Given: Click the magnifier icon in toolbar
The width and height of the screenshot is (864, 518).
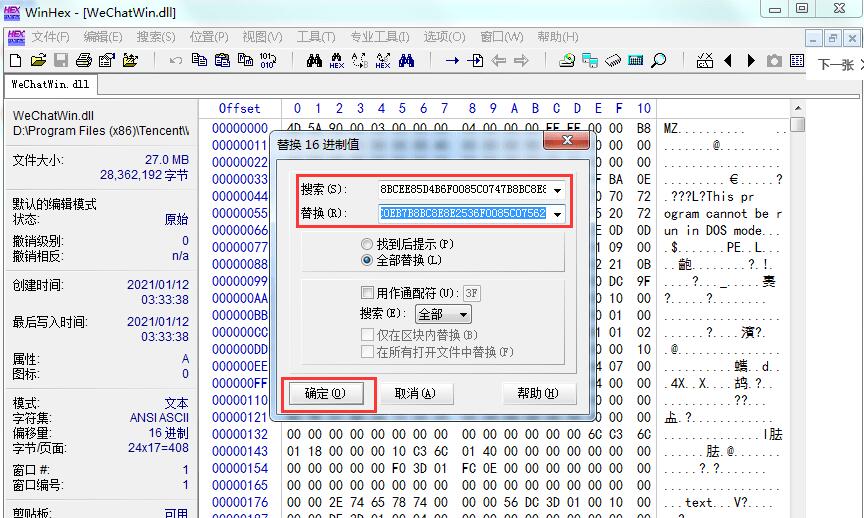Looking at the screenshot, I should click(x=659, y=61).
